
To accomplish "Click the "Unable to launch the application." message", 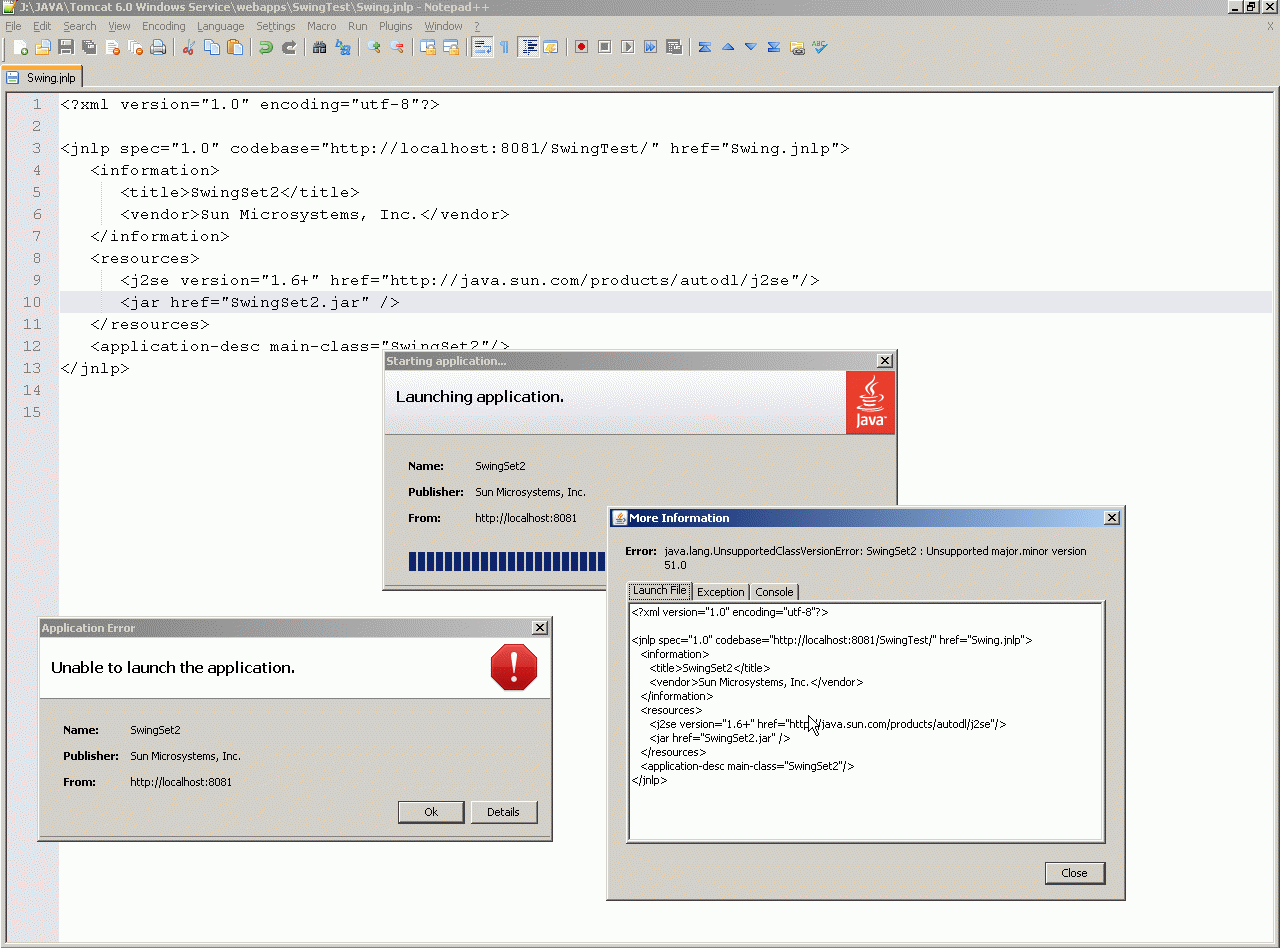I will point(173,668).
